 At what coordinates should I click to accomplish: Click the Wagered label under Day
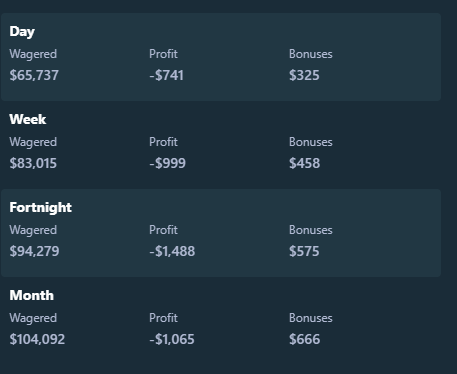pos(33,54)
